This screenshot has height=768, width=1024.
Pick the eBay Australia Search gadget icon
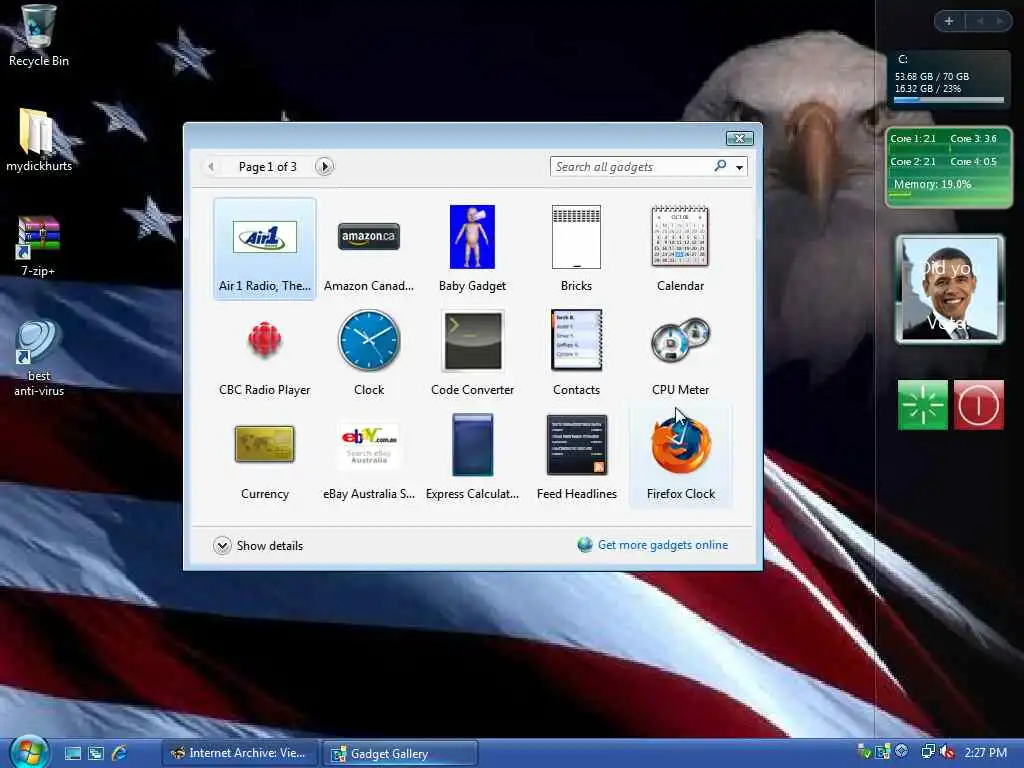[x=369, y=445]
